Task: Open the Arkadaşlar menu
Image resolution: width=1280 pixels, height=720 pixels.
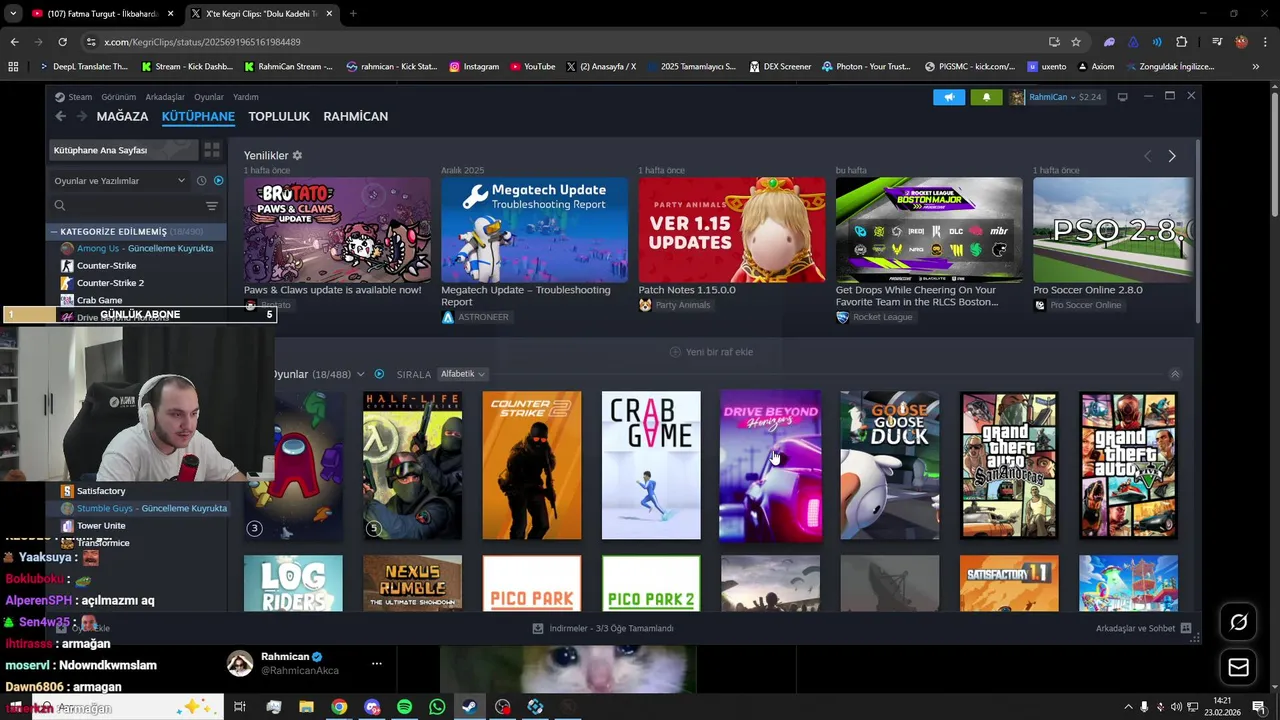Action: point(165,97)
